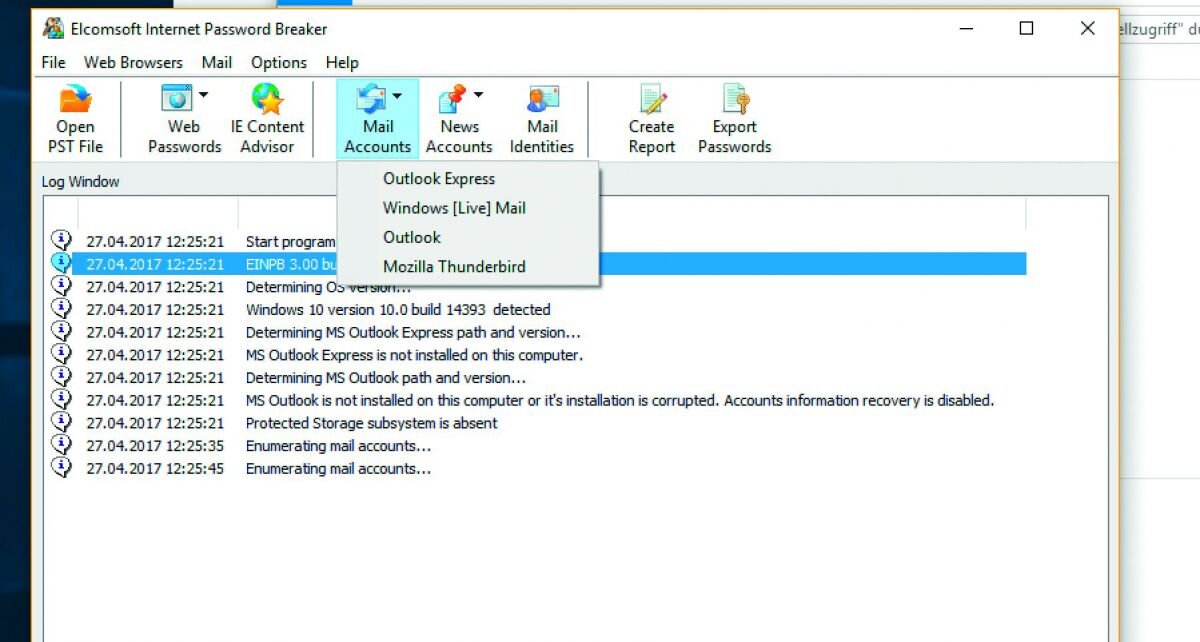
Task: Click info icon of 12:25:35 Enumerating row
Action: 61,445
